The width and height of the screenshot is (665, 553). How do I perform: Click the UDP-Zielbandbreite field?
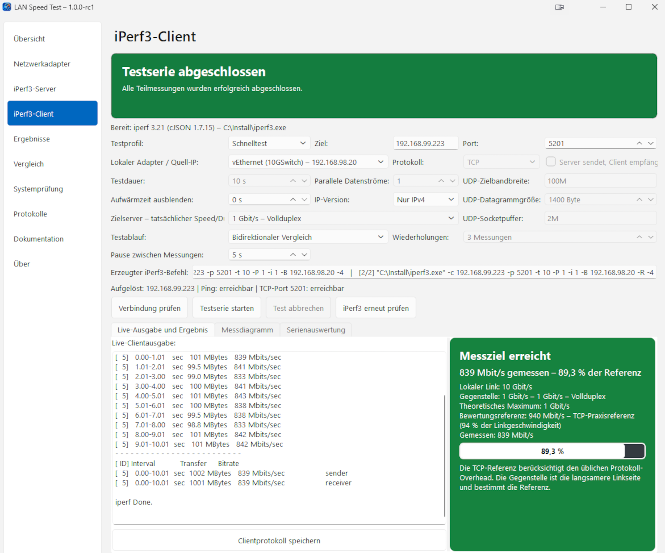600,181
